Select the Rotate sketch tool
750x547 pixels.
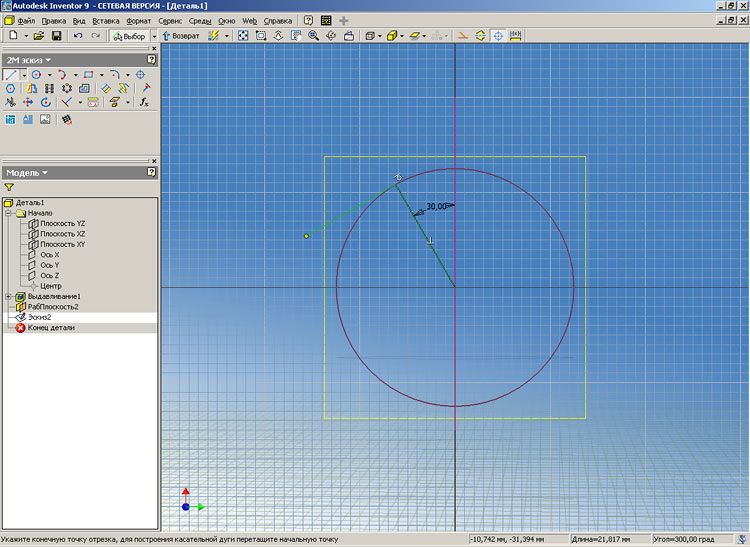coord(46,102)
